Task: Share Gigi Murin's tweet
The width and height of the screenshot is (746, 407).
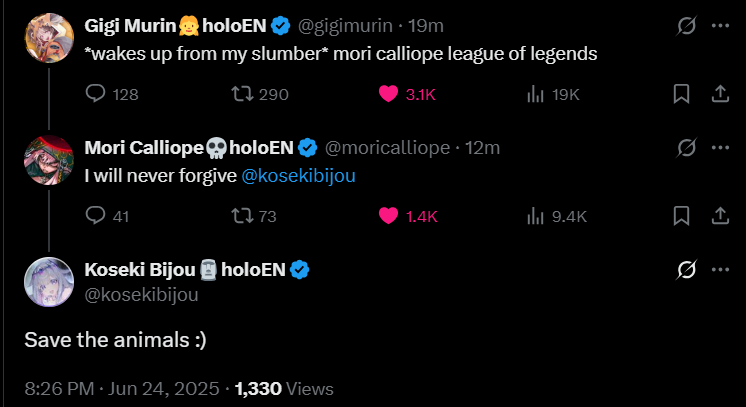Action: (719, 94)
